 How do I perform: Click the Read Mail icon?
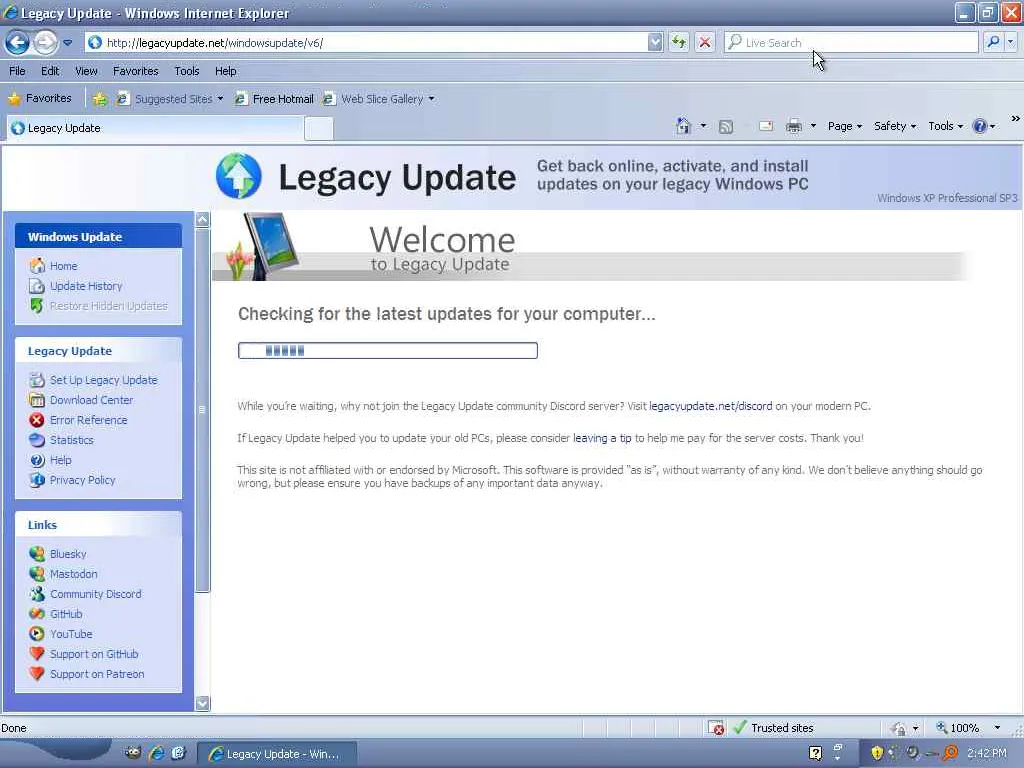coord(766,126)
